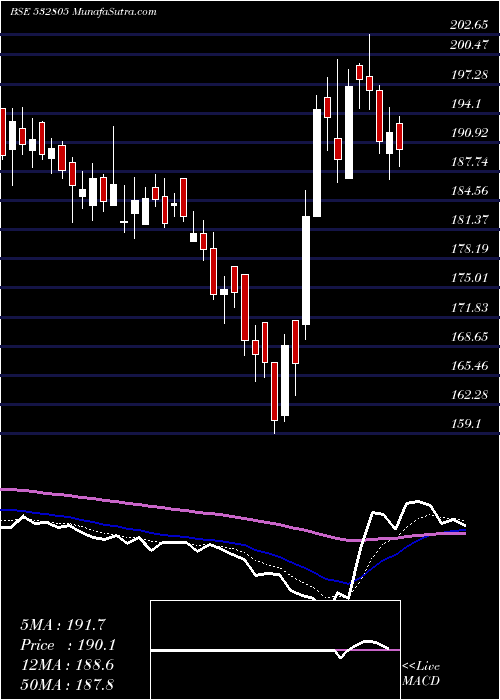Click the Price : 190.1 readout
The image size is (500, 700).
click(68, 645)
